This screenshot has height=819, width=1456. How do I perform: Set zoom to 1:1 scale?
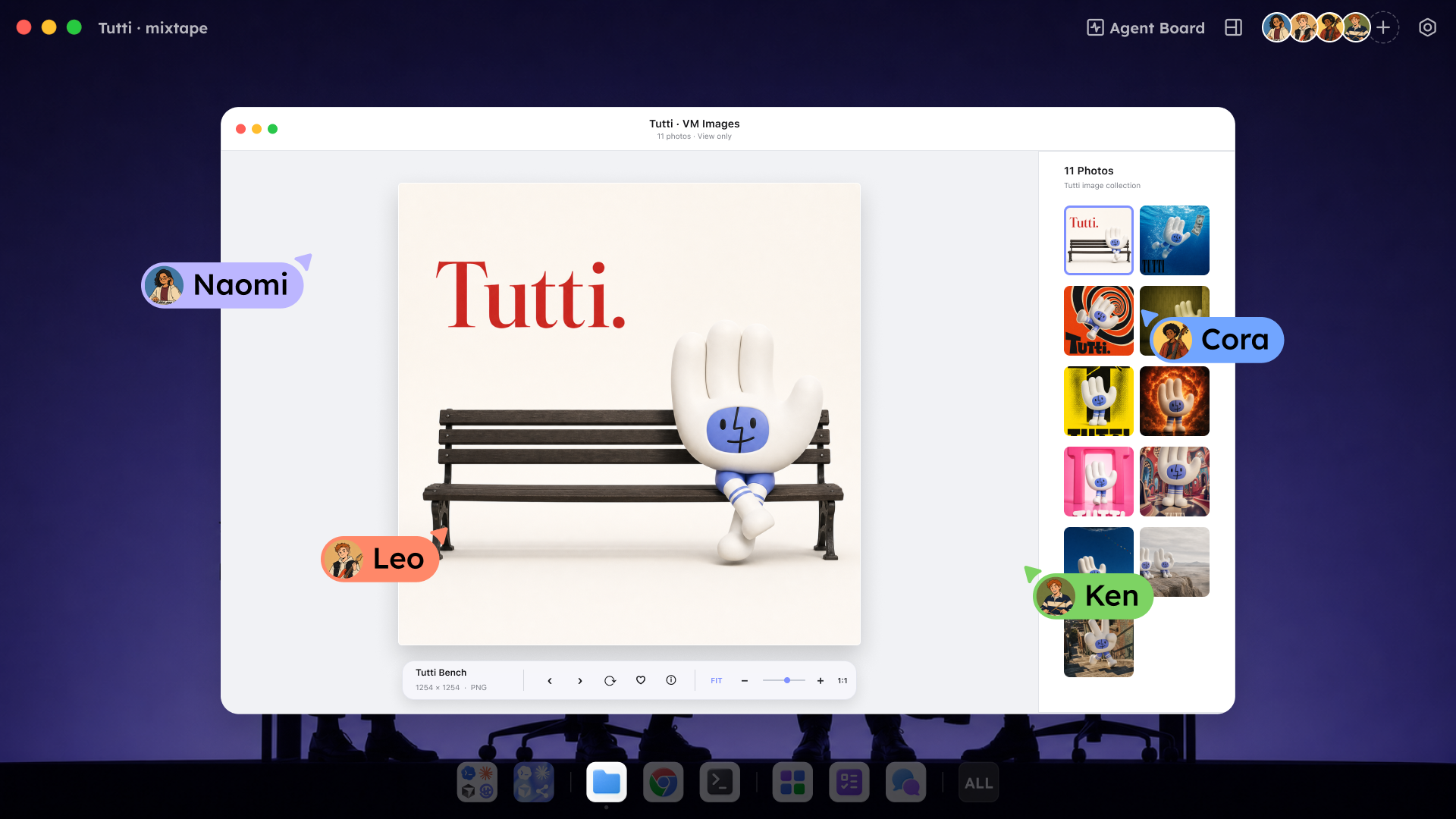pyautogui.click(x=843, y=681)
